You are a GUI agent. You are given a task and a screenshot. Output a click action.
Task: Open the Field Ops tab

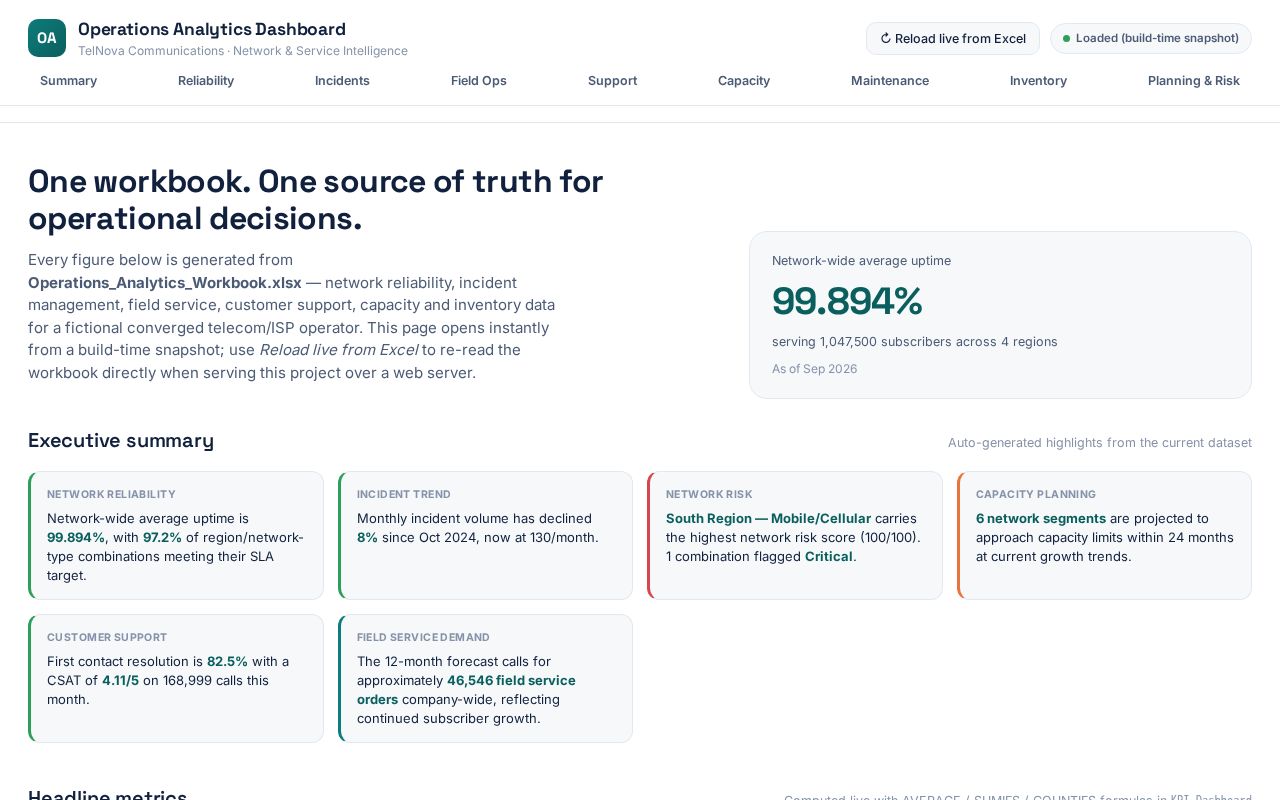[x=479, y=81]
